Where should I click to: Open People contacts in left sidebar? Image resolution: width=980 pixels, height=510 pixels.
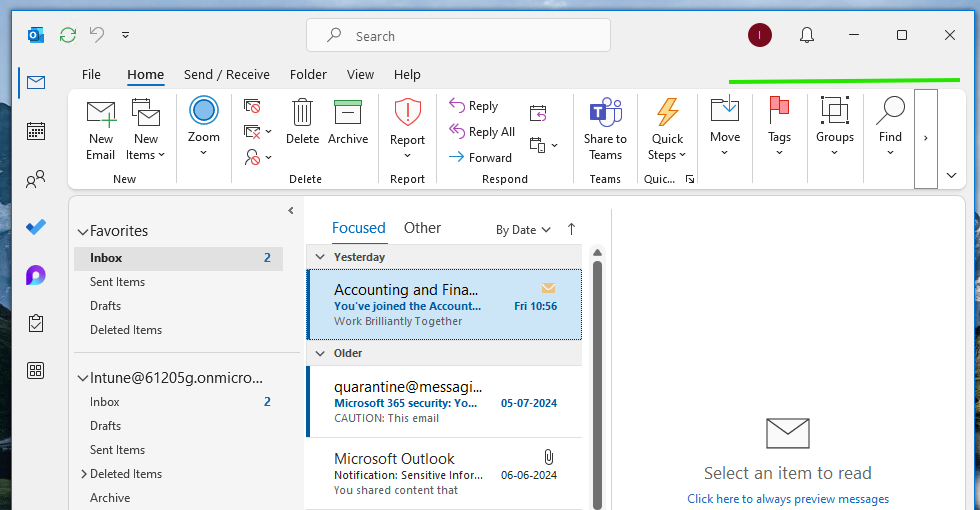(x=36, y=179)
